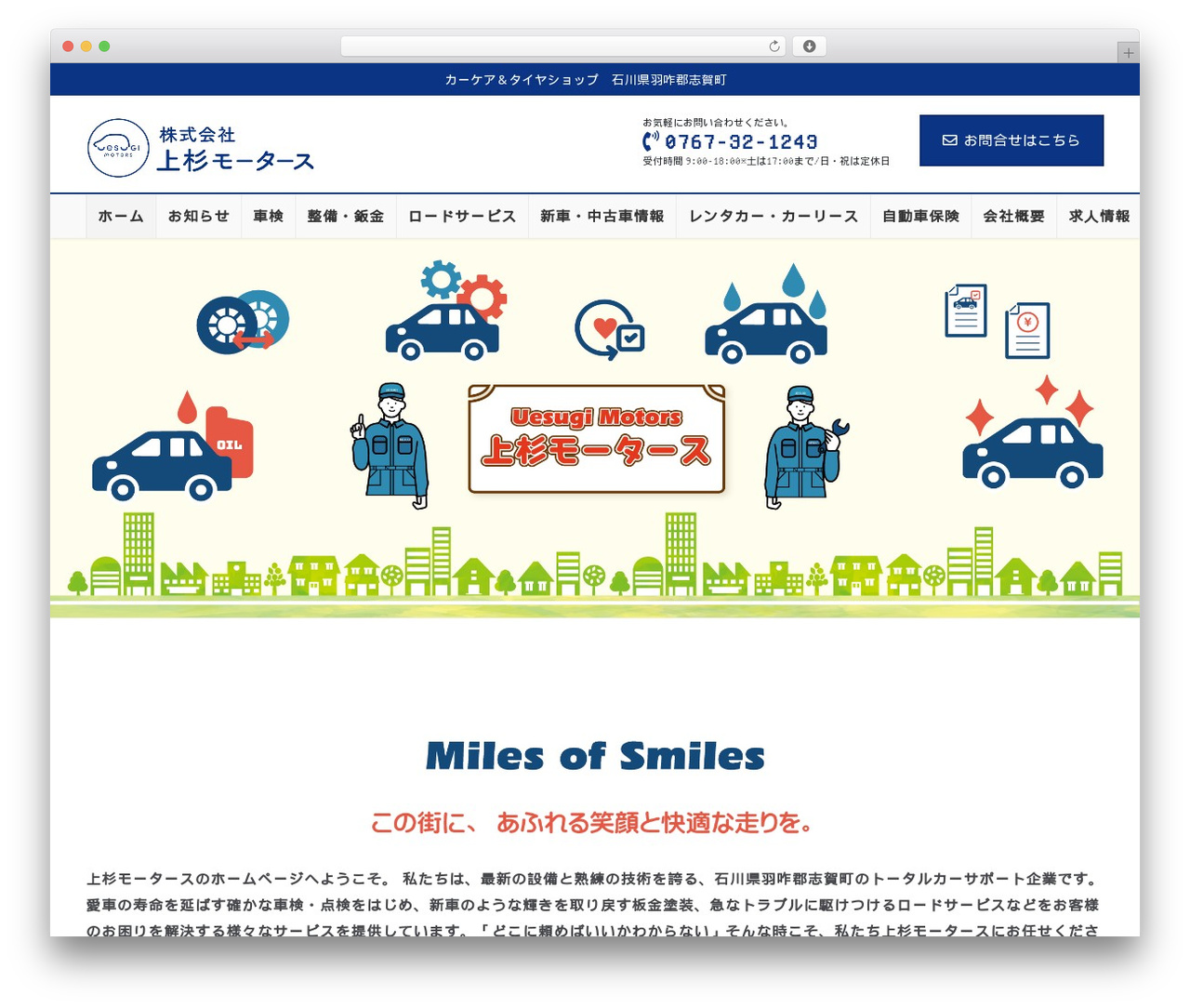Viewport: 1190px width, 1008px height.
Task: Click the envelope icon in the contact button
Action: (x=949, y=140)
